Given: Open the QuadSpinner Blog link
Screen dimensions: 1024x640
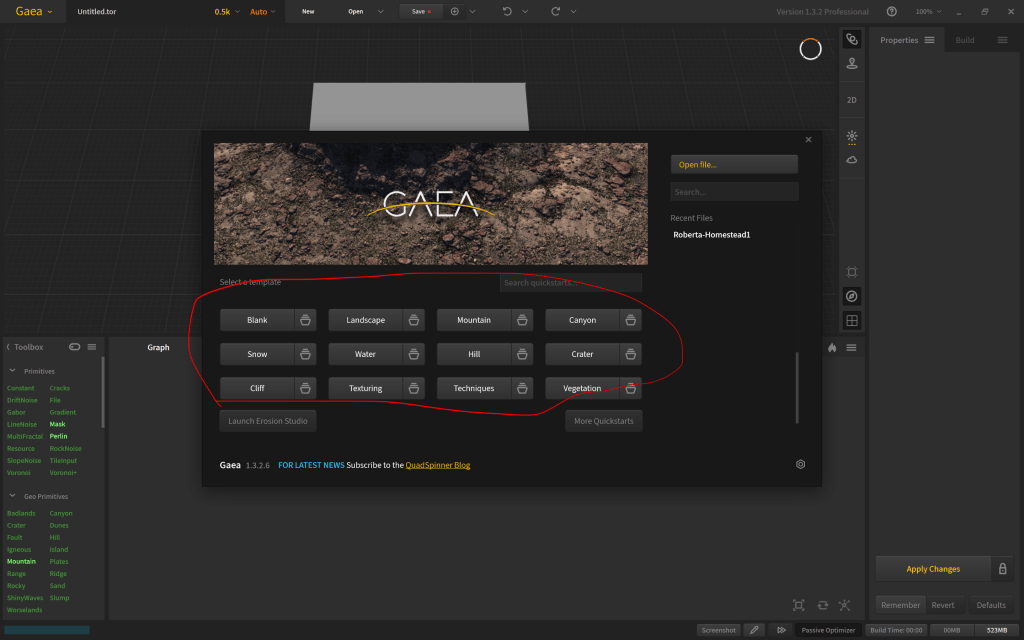Looking at the screenshot, I should [438, 465].
